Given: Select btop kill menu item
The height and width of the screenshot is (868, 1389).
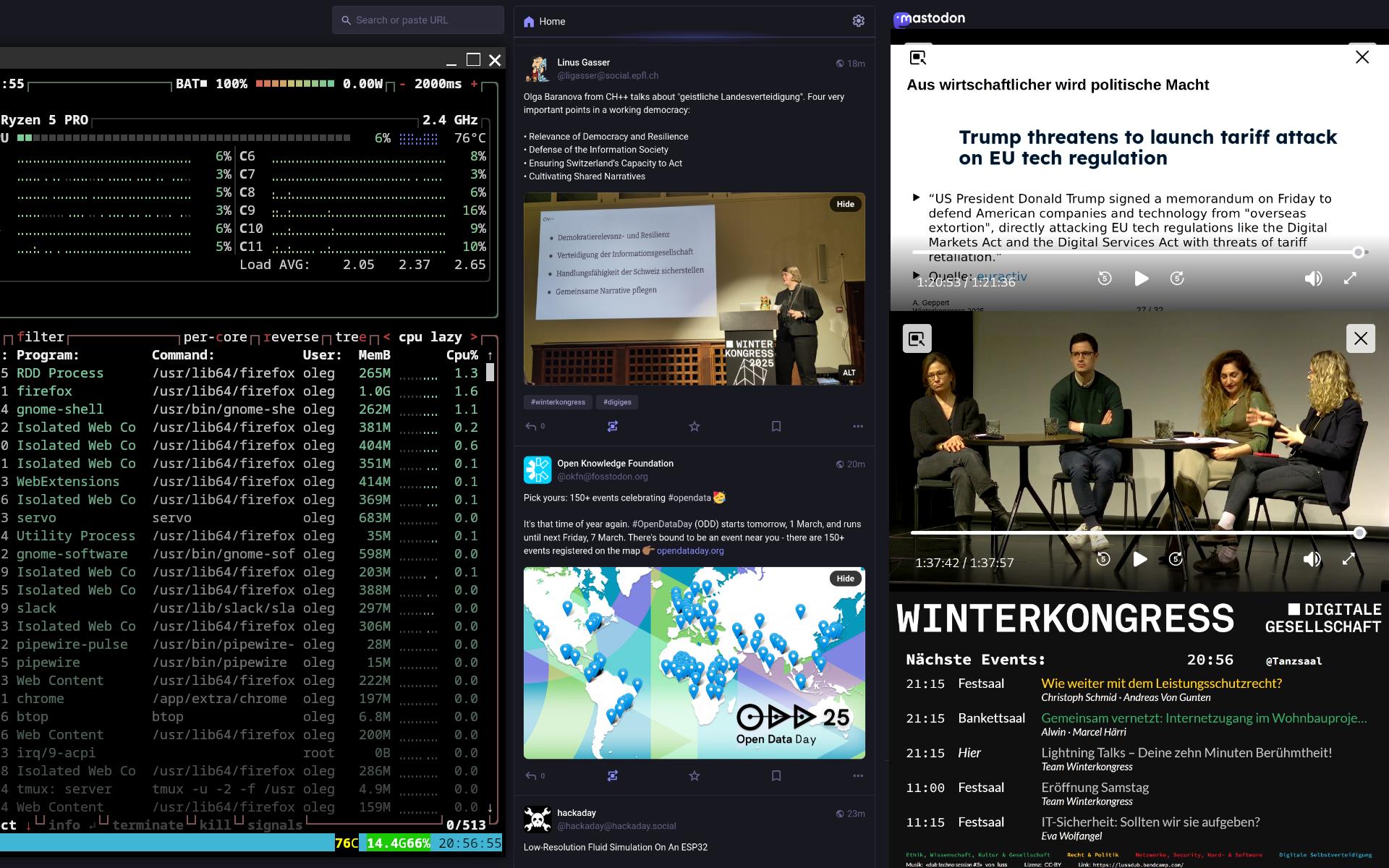Looking at the screenshot, I should click(x=215, y=825).
